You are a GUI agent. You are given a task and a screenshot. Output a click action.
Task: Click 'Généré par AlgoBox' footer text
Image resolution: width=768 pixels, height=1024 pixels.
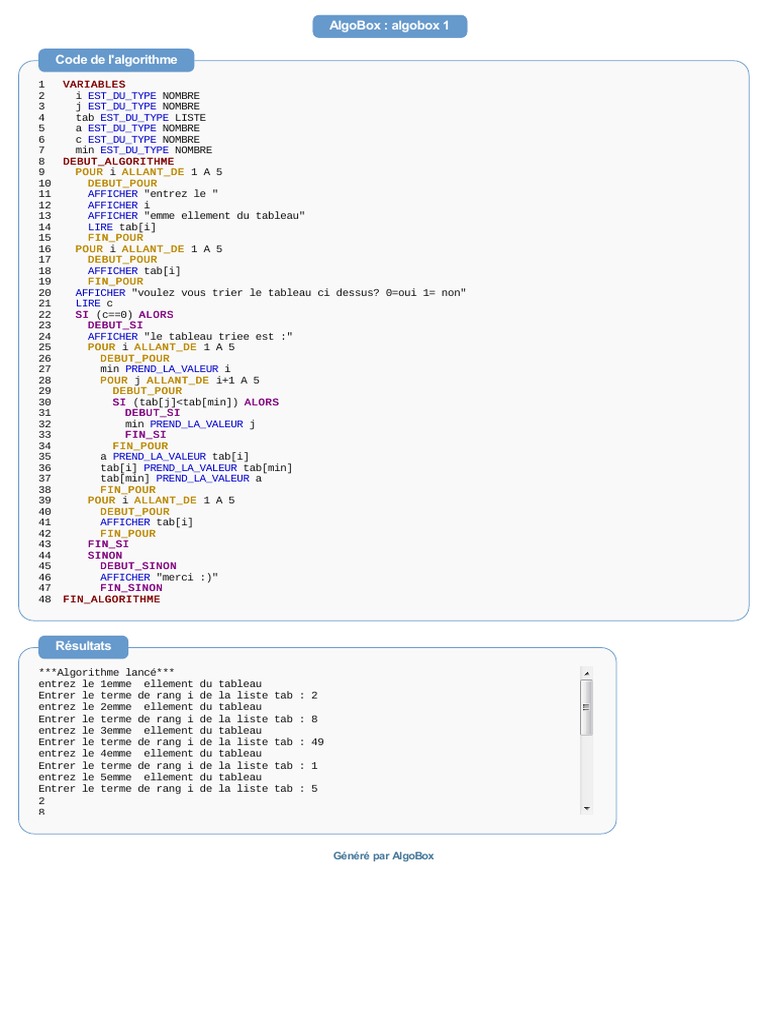click(x=383, y=856)
